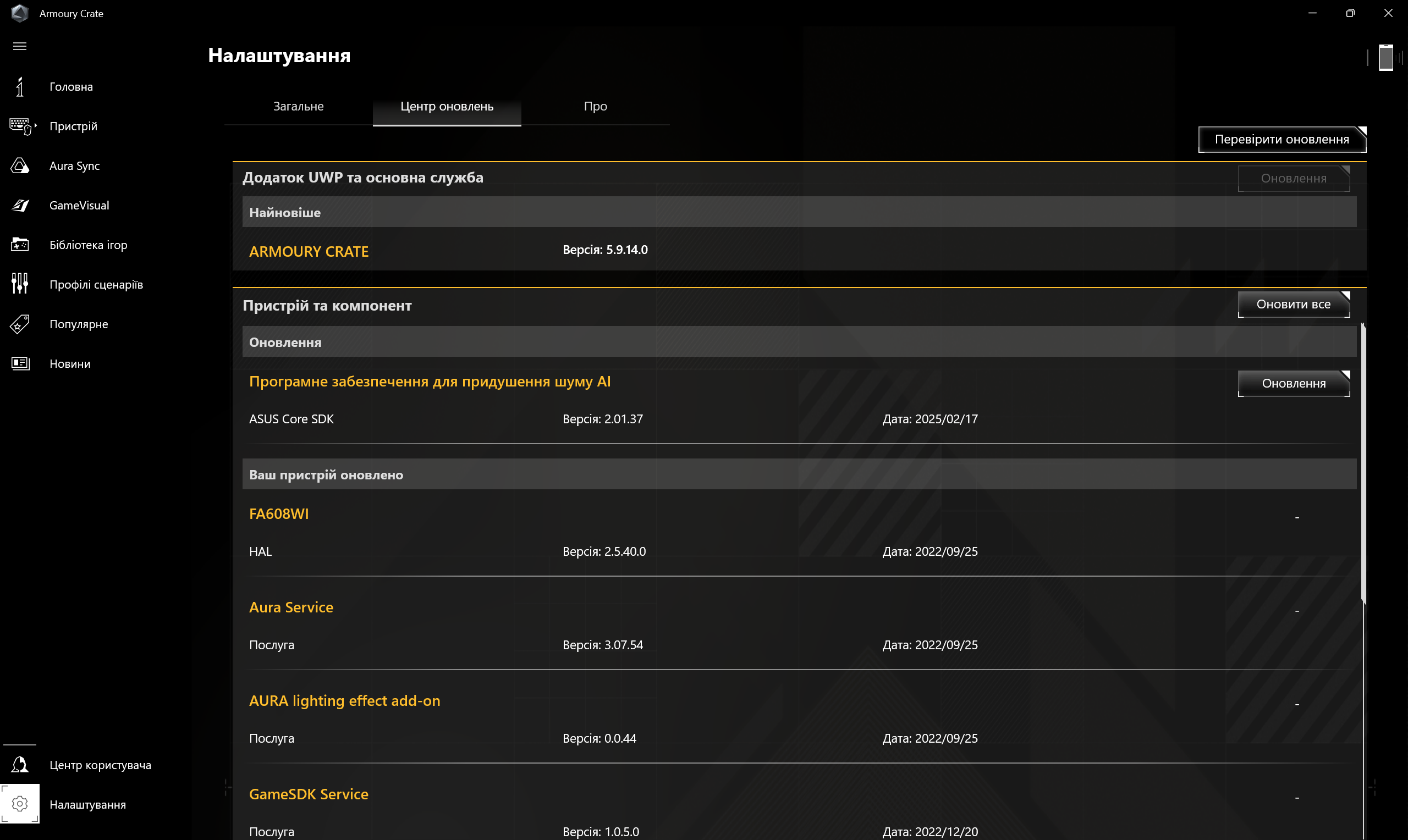The height and width of the screenshot is (840, 1408).
Task: Open the GameVisual icon
Action: coord(20,206)
